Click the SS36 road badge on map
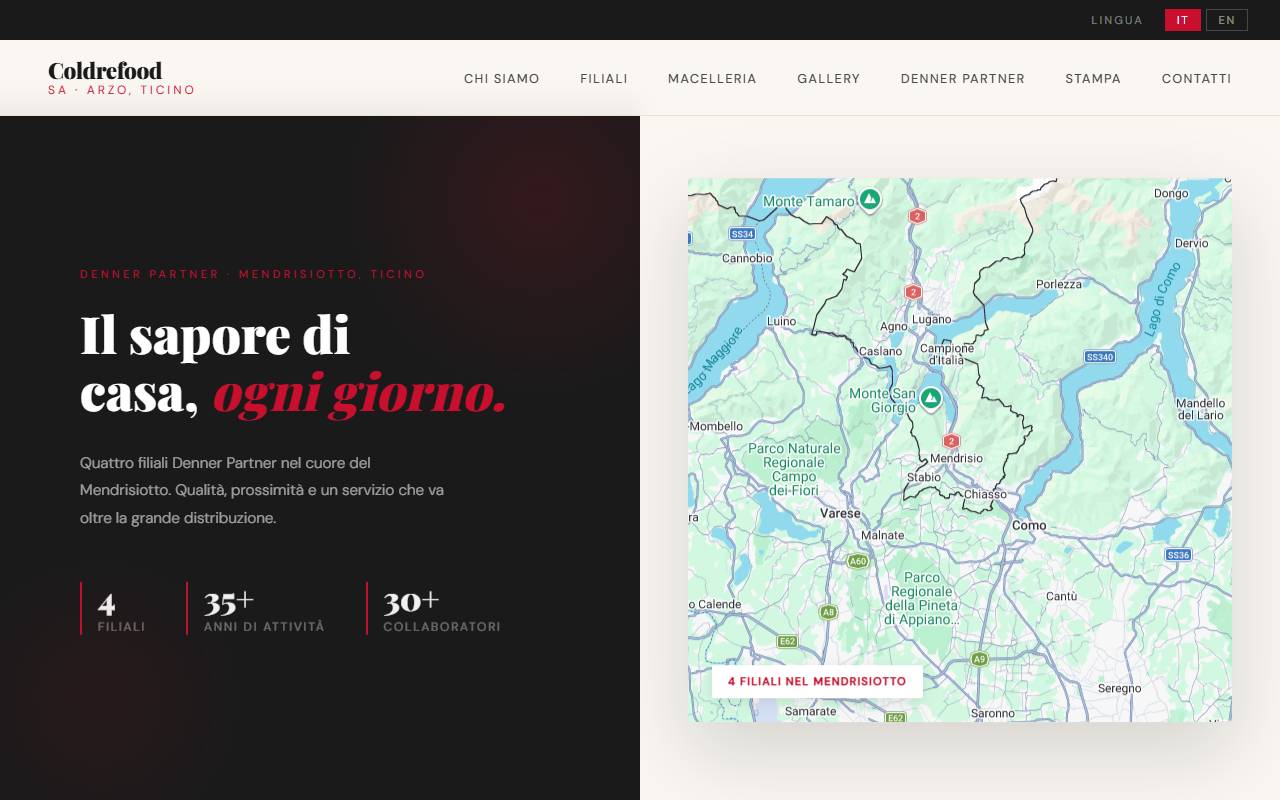1280x800 pixels. coord(1179,555)
